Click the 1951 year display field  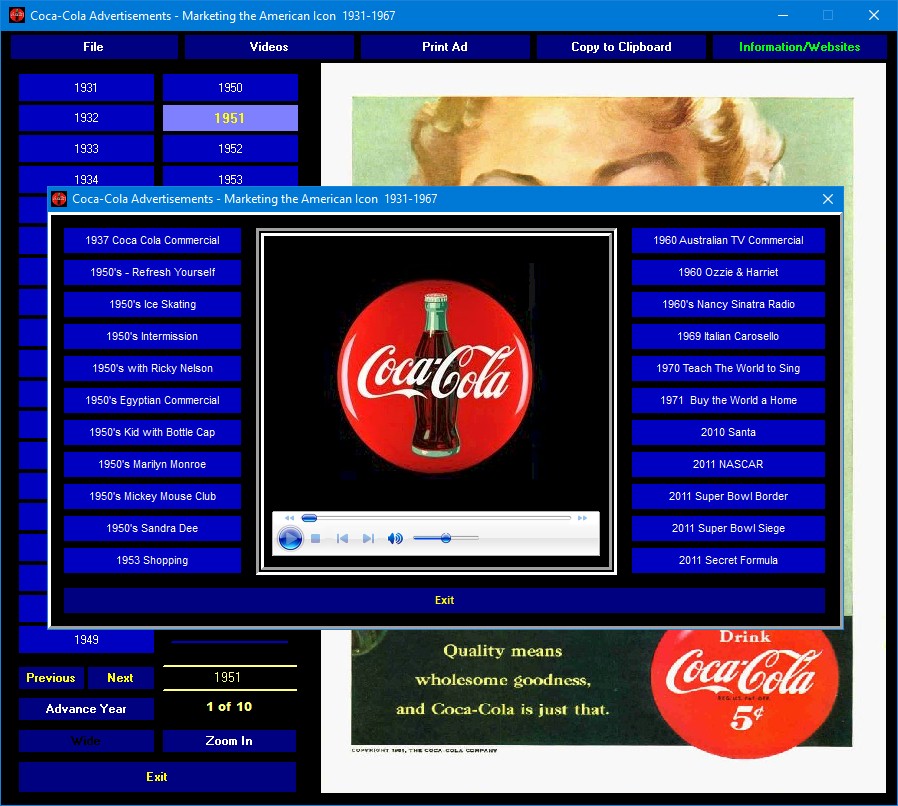230,678
